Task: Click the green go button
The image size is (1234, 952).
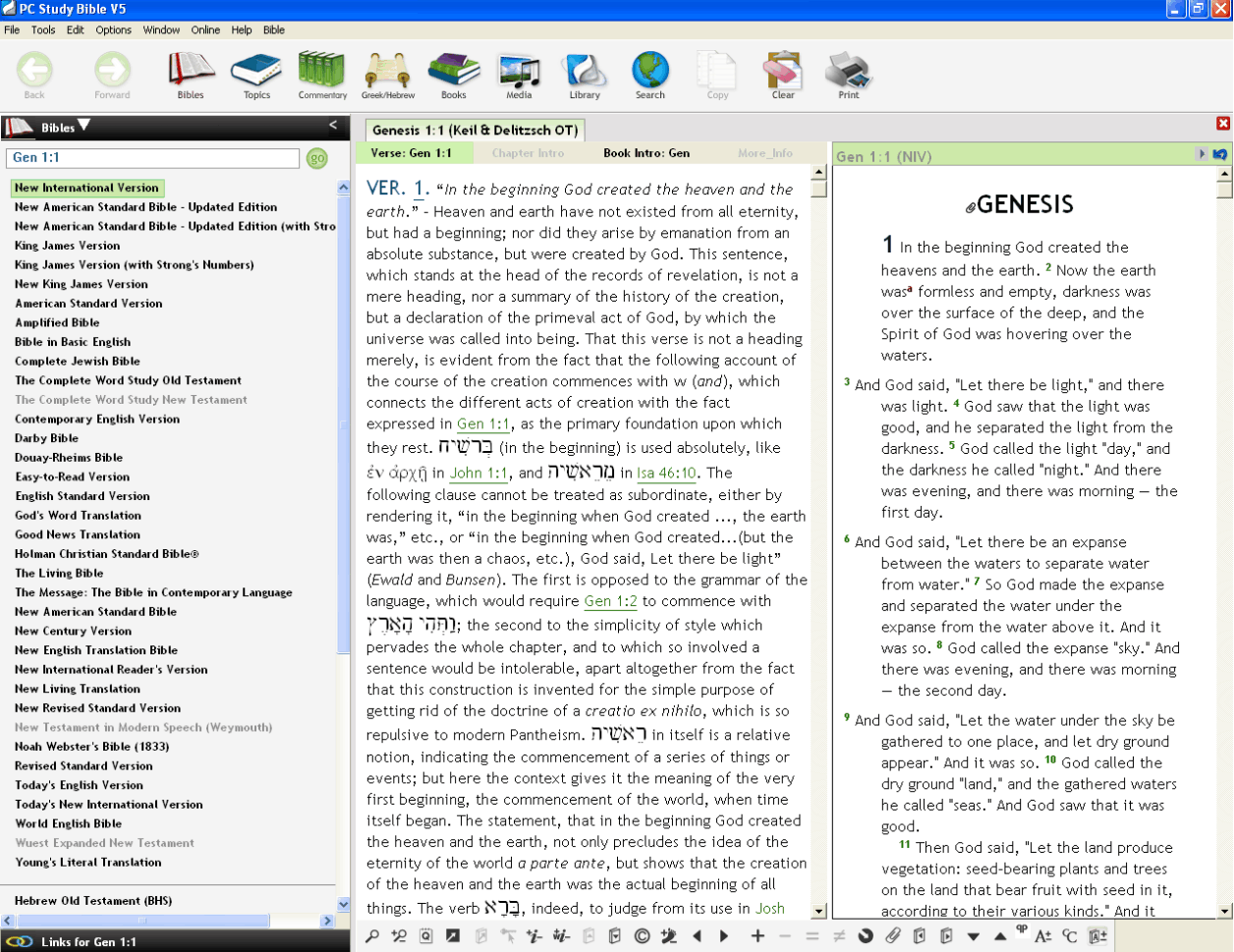Action: tap(316, 158)
